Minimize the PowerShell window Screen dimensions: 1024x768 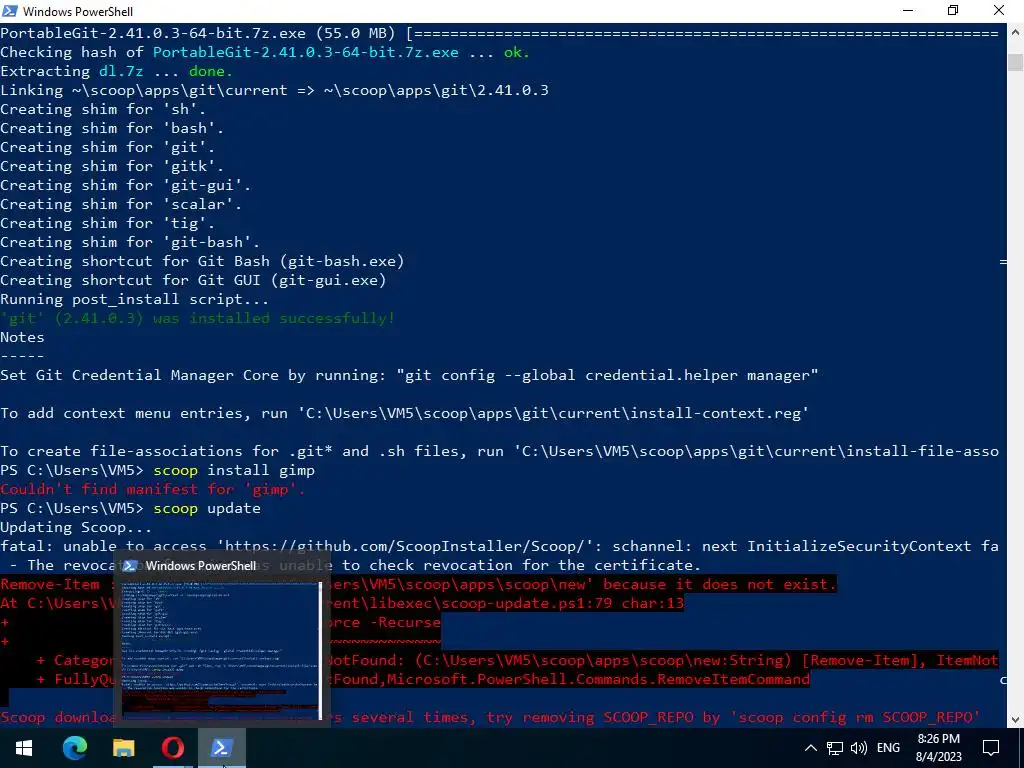point(908,10)
